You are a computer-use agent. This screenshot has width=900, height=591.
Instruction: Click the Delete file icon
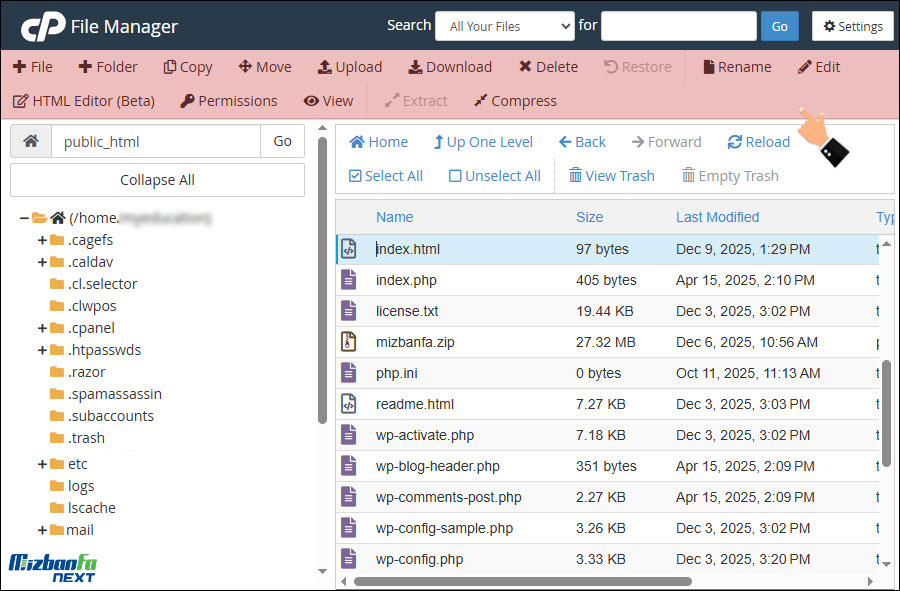click(525, 67)
